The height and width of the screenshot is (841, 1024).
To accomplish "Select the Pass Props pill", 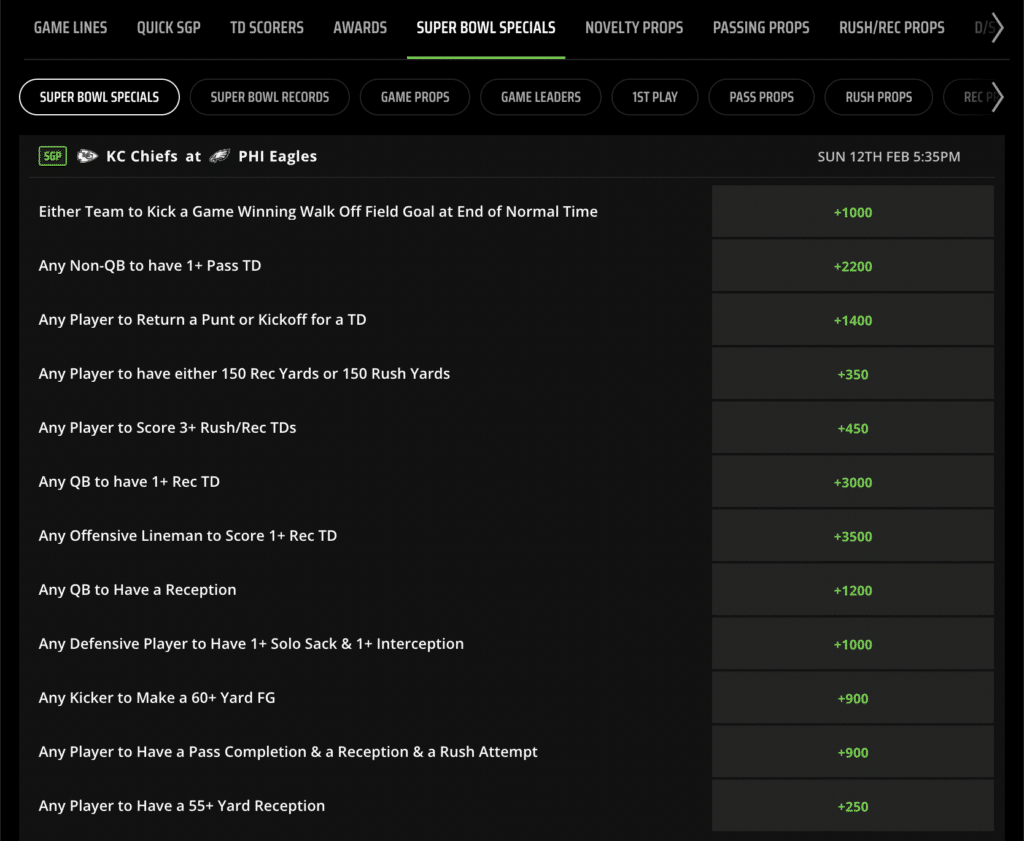I will [761, 97].
